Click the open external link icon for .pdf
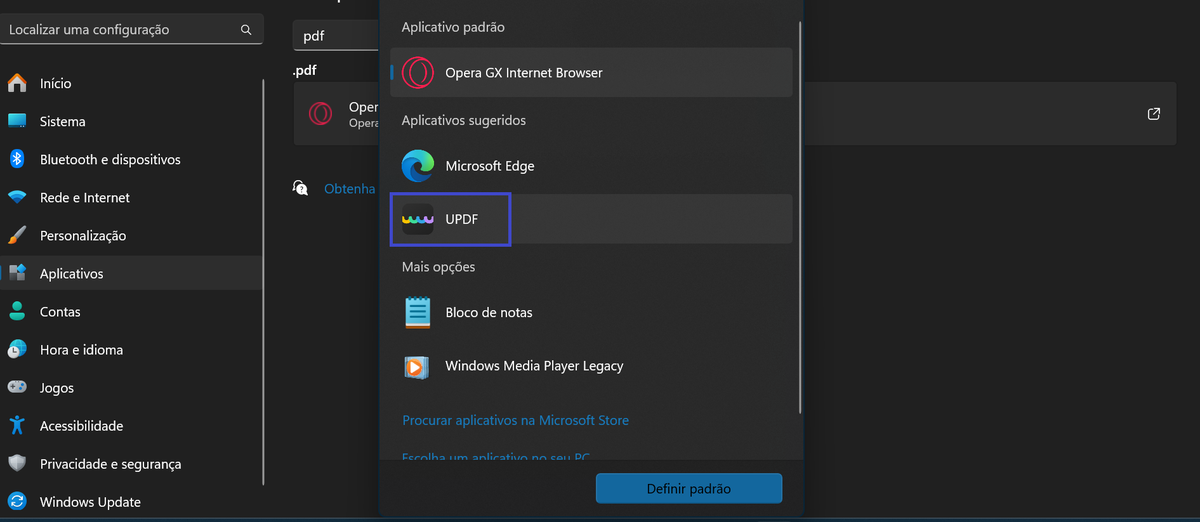Viewport: 1200px width, 522px height. click(1154, 114)
